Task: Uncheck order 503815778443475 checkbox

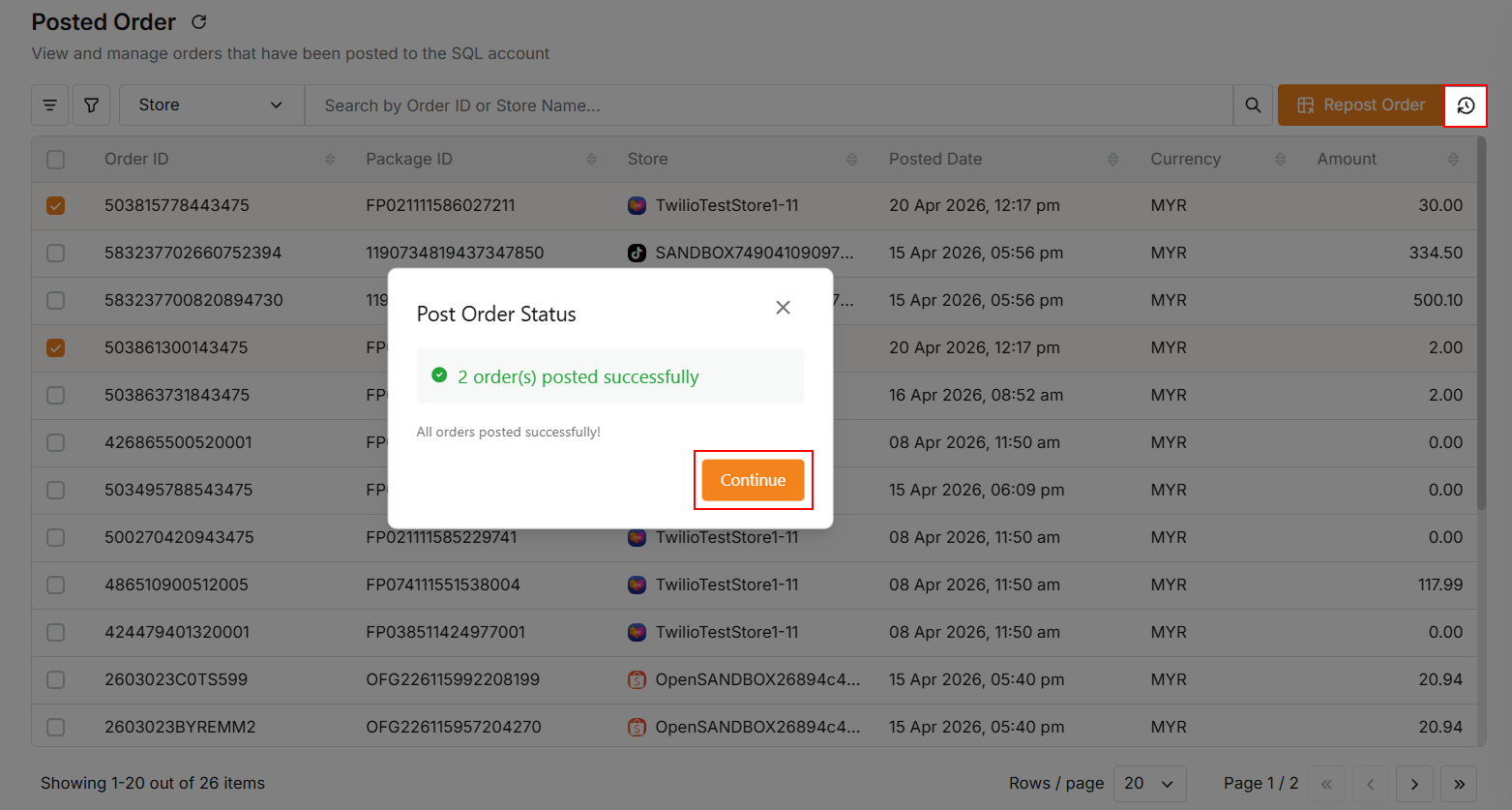Action: (56, 205)
